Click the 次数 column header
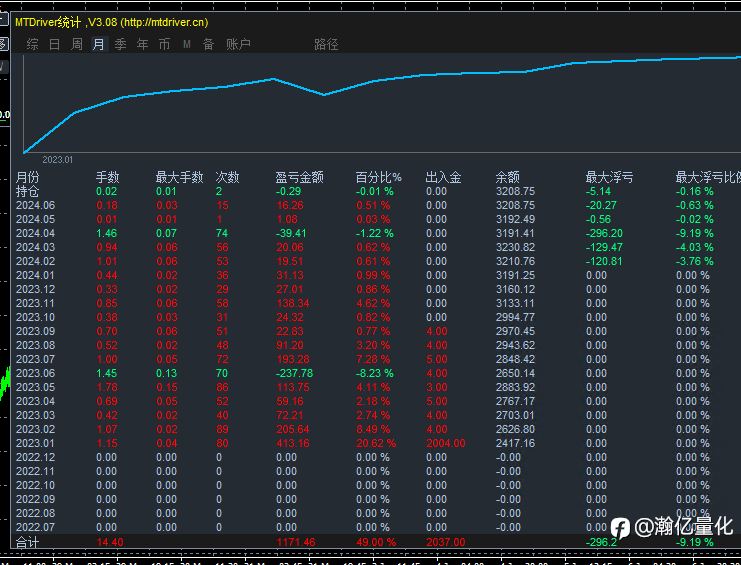The height and width of the screenshot is (565, 741). [x=227, y=177]
